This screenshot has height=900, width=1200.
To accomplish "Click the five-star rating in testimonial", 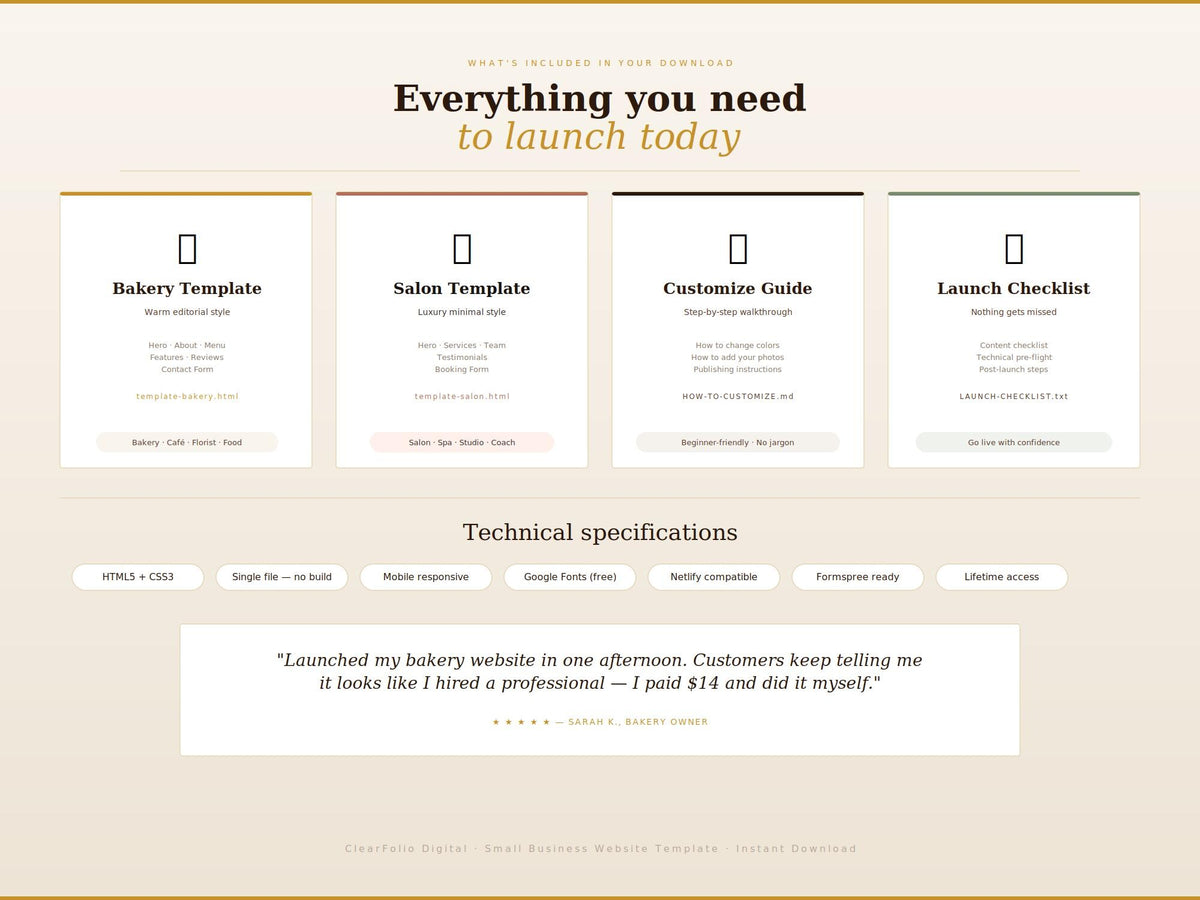I will 521,722.
